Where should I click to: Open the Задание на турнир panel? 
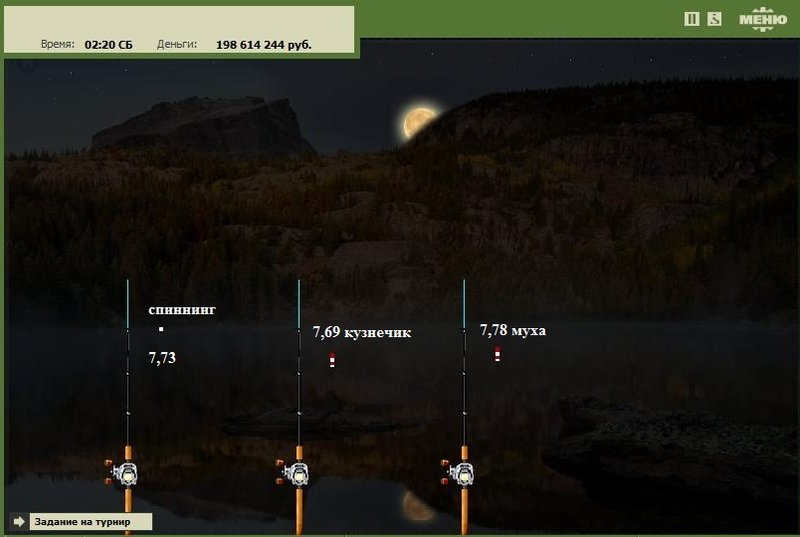coord(90,522)
